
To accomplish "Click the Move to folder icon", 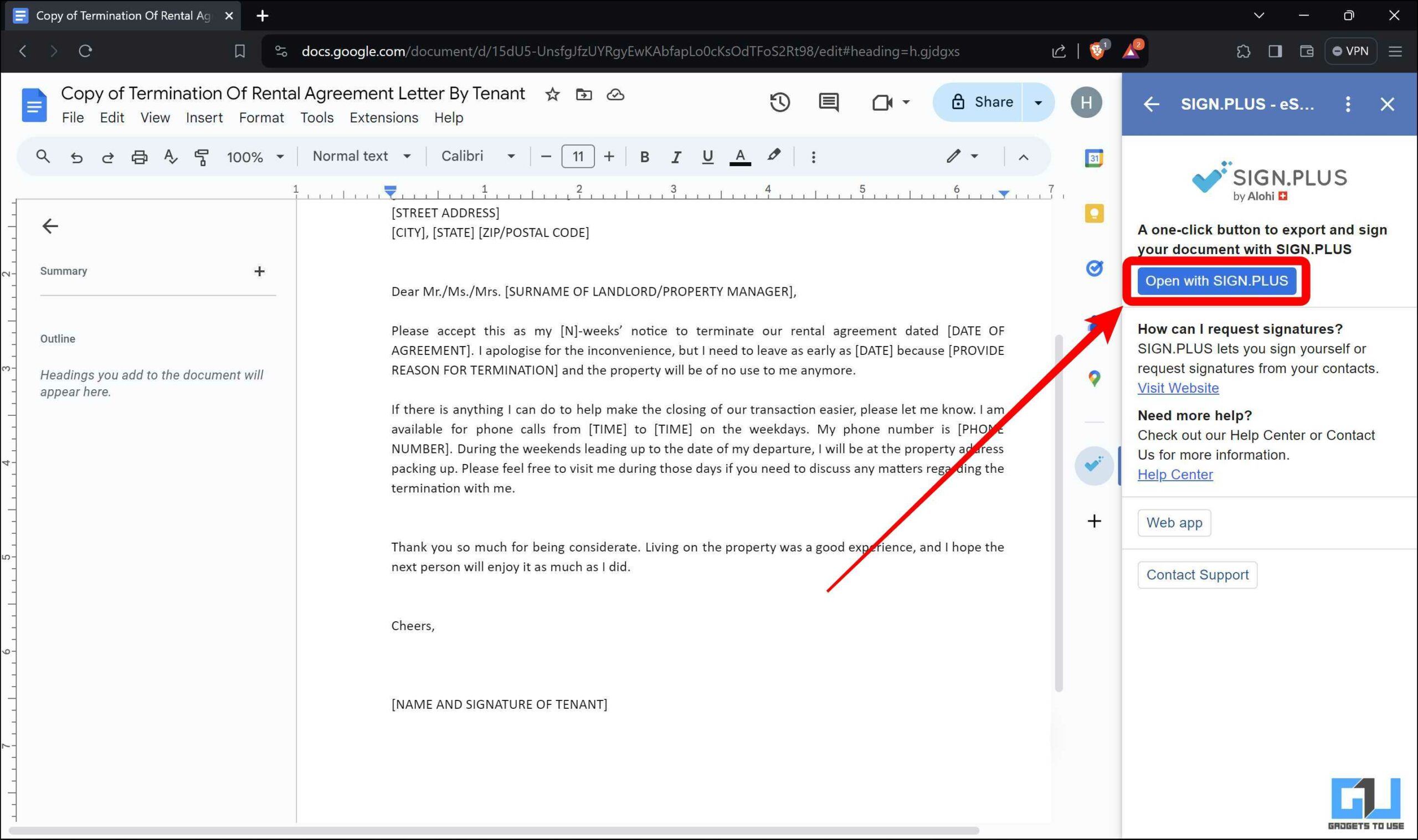I will pos(584,95).
